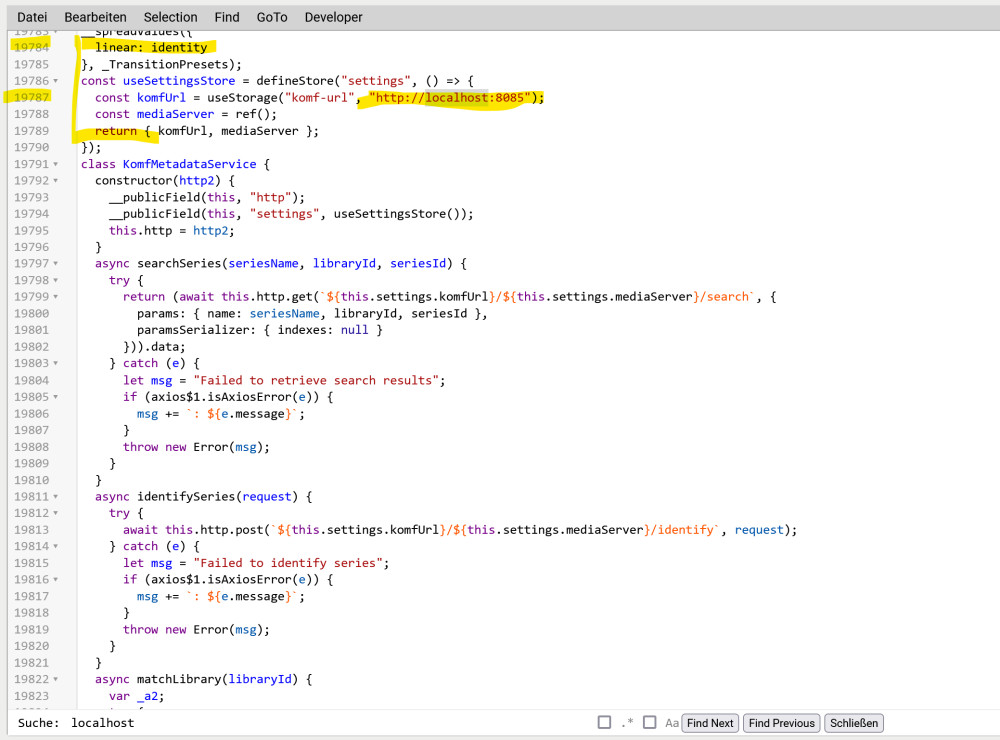
Task: Collapse the fold arrow at line 19786
Action: click(55, 81)
